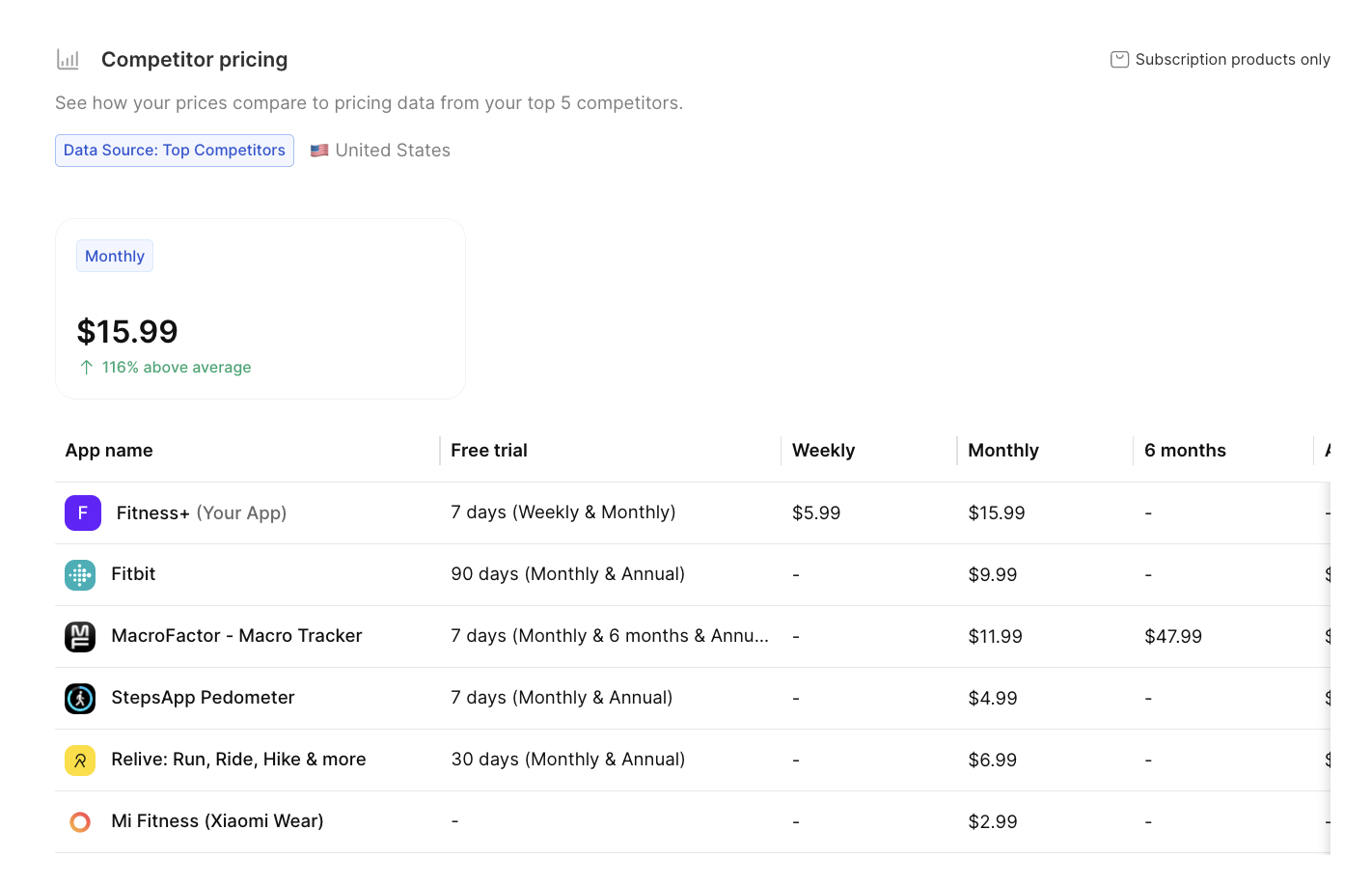This screenshot has width=1372, height=886.
Task: Click the green upward arrow above-average indicator
Action: (x=88, y=367)
